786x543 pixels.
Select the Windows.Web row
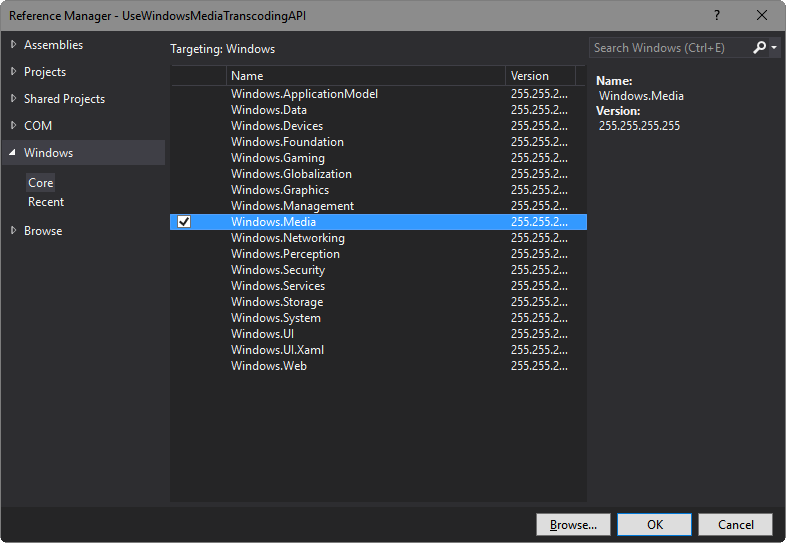tap(378, 366)
